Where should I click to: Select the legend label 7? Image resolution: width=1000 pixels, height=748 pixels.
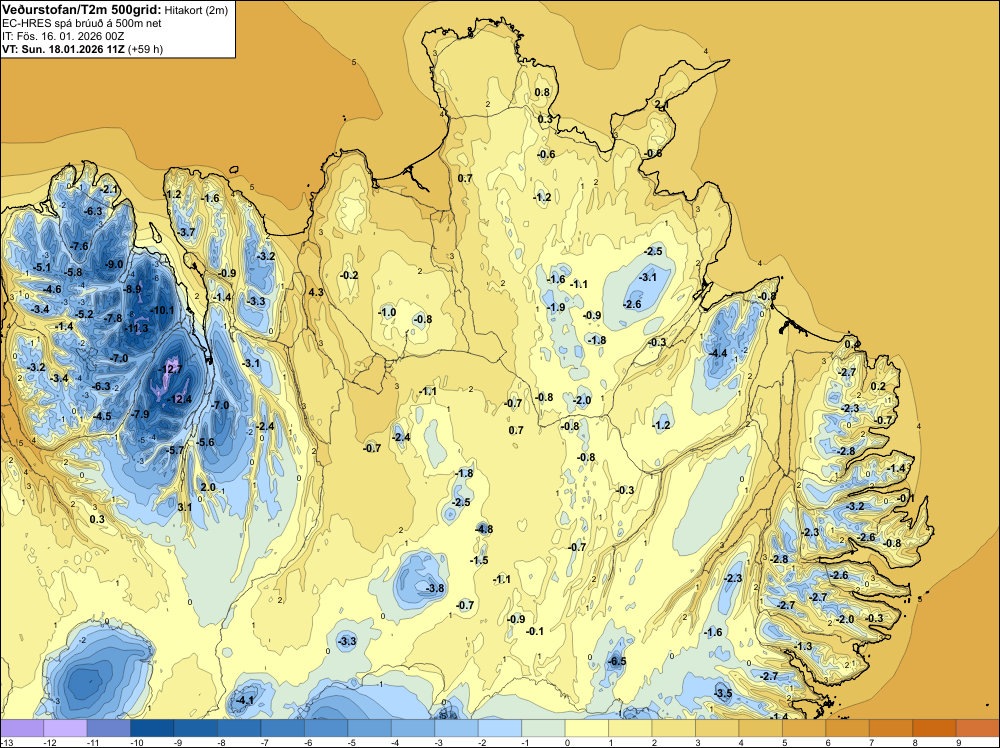[872, 742]
